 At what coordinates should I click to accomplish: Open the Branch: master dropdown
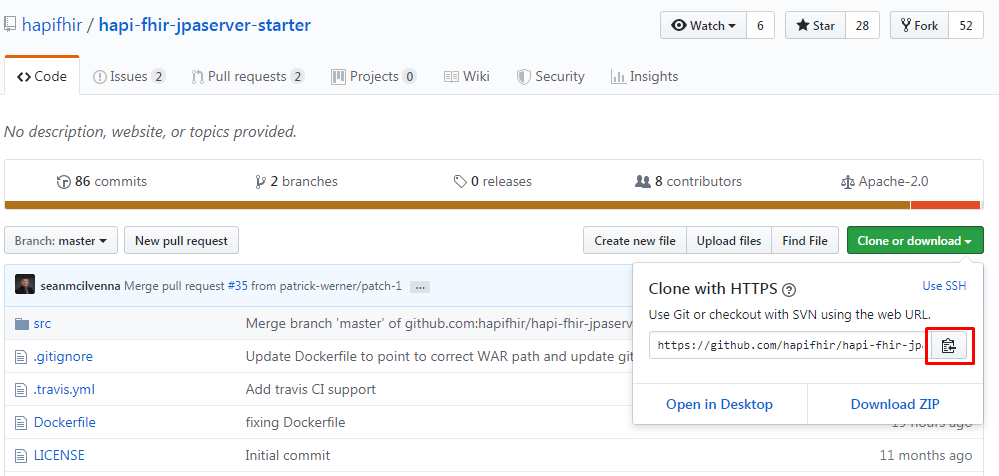pos(61,240)
